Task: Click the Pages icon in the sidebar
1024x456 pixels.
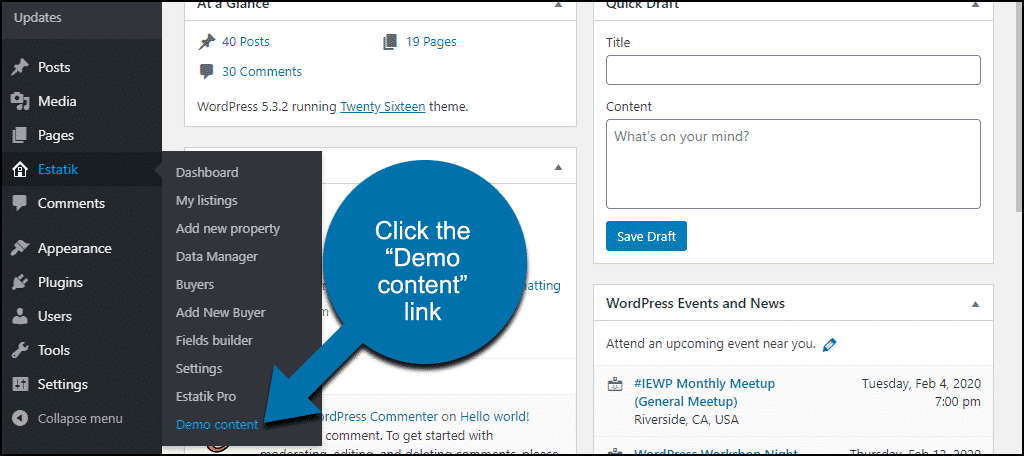Action: (x=20, y=135)
